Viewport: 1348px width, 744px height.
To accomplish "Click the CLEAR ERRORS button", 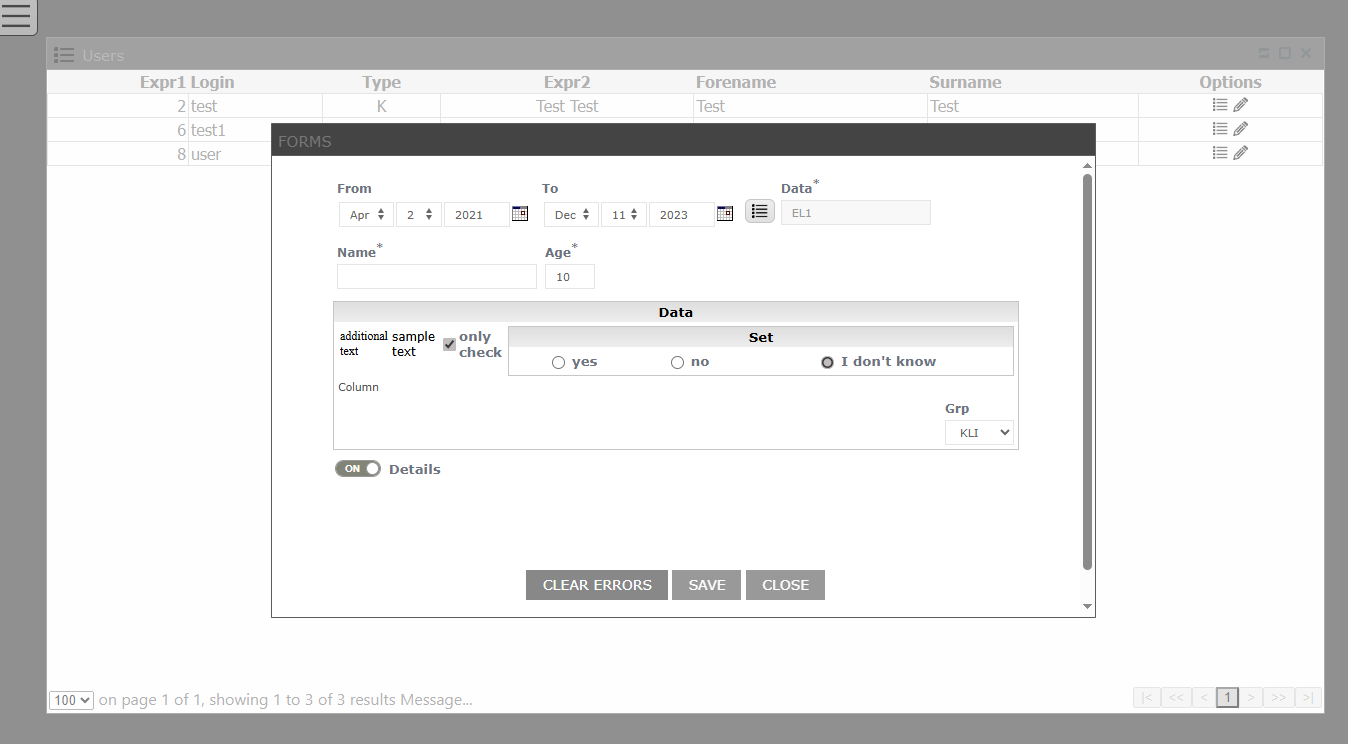I will [x=597, y=585].
